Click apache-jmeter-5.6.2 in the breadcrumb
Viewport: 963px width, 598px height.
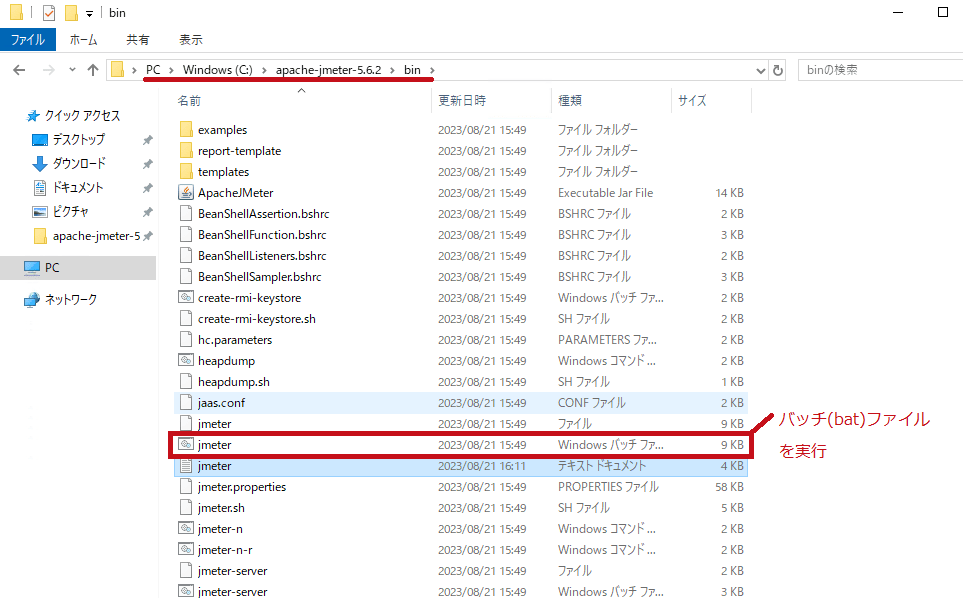pyautogui.click(x=329, y=70)
